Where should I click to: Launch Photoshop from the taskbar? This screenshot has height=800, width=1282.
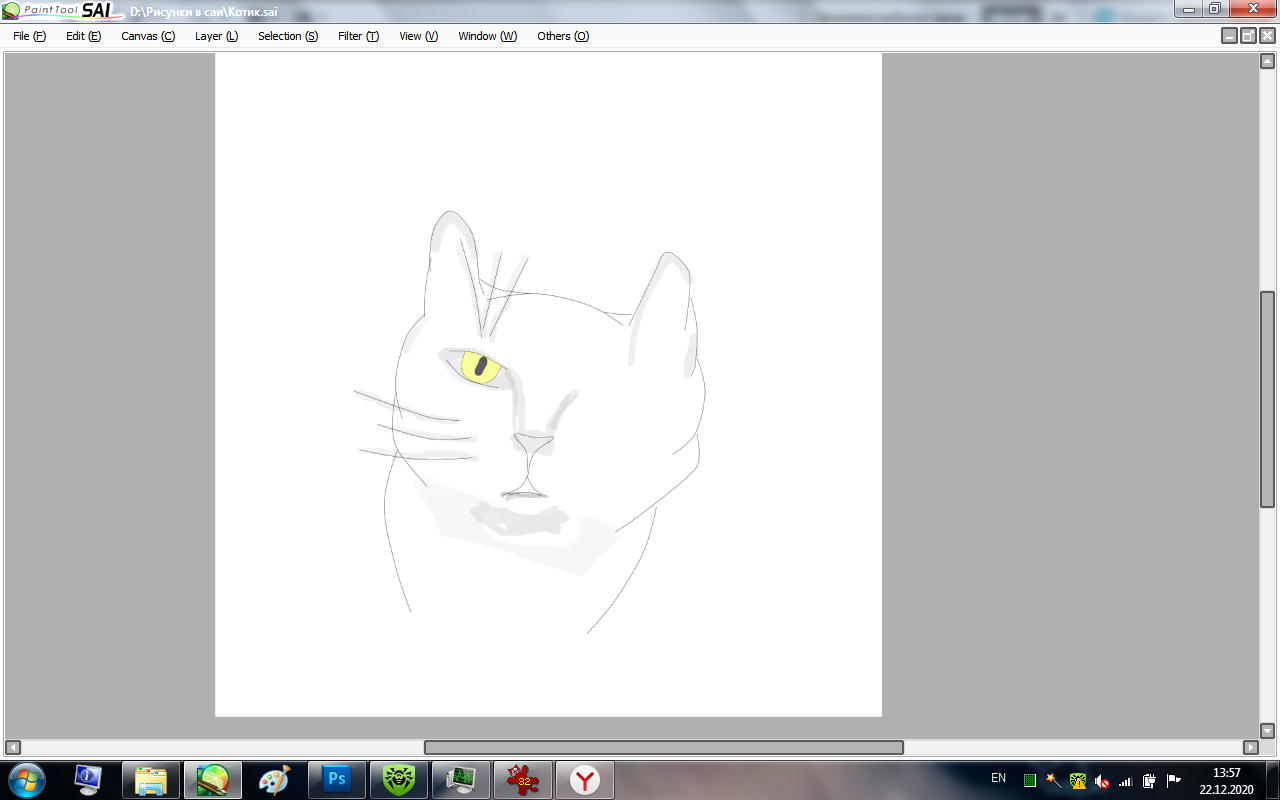[x=337, y=780]
